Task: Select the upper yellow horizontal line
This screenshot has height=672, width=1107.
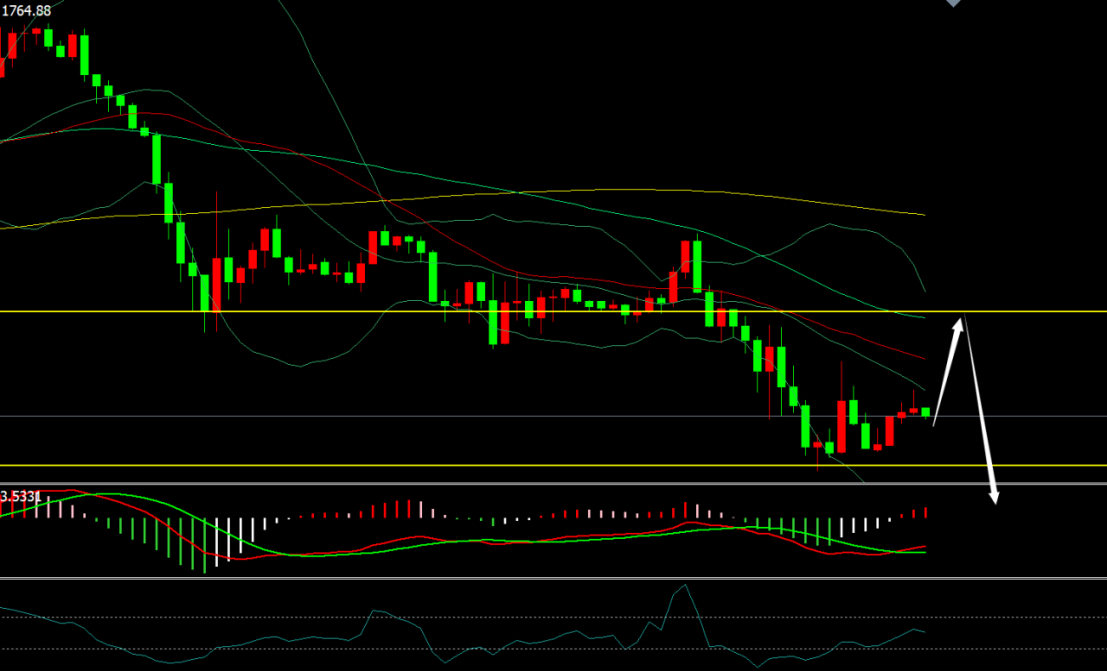Action: pyautogui.click(x=554, y=311)
